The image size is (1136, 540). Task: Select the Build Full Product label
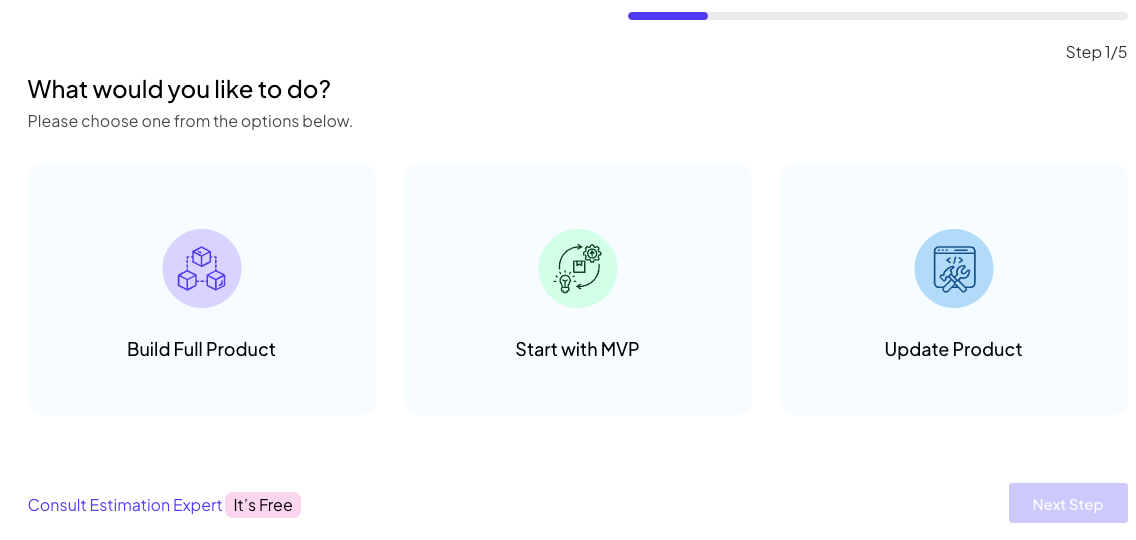[x=201, y=349]
